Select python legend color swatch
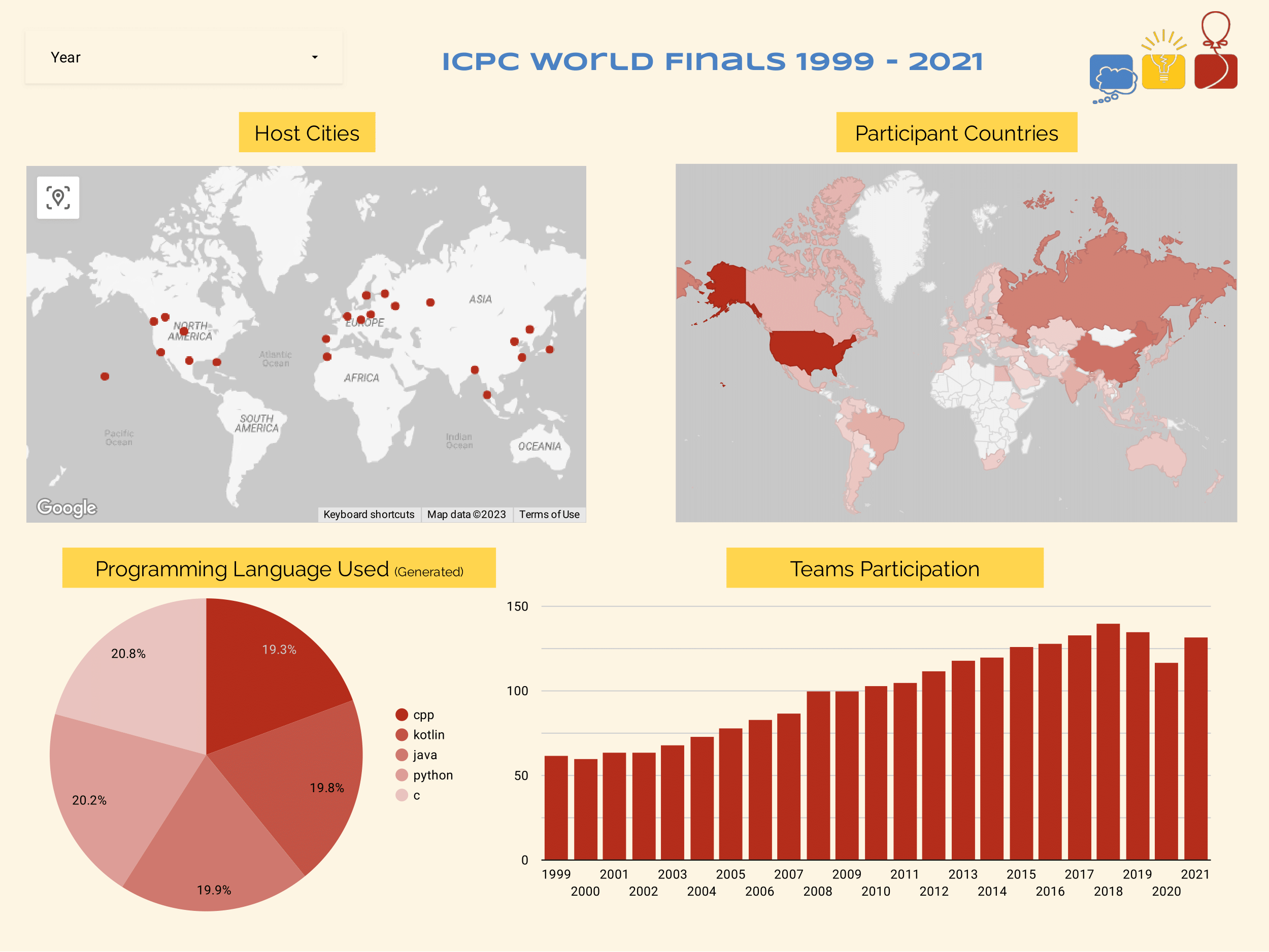The width and height of the screenshot is (1269, 952). tap(402, 775)
